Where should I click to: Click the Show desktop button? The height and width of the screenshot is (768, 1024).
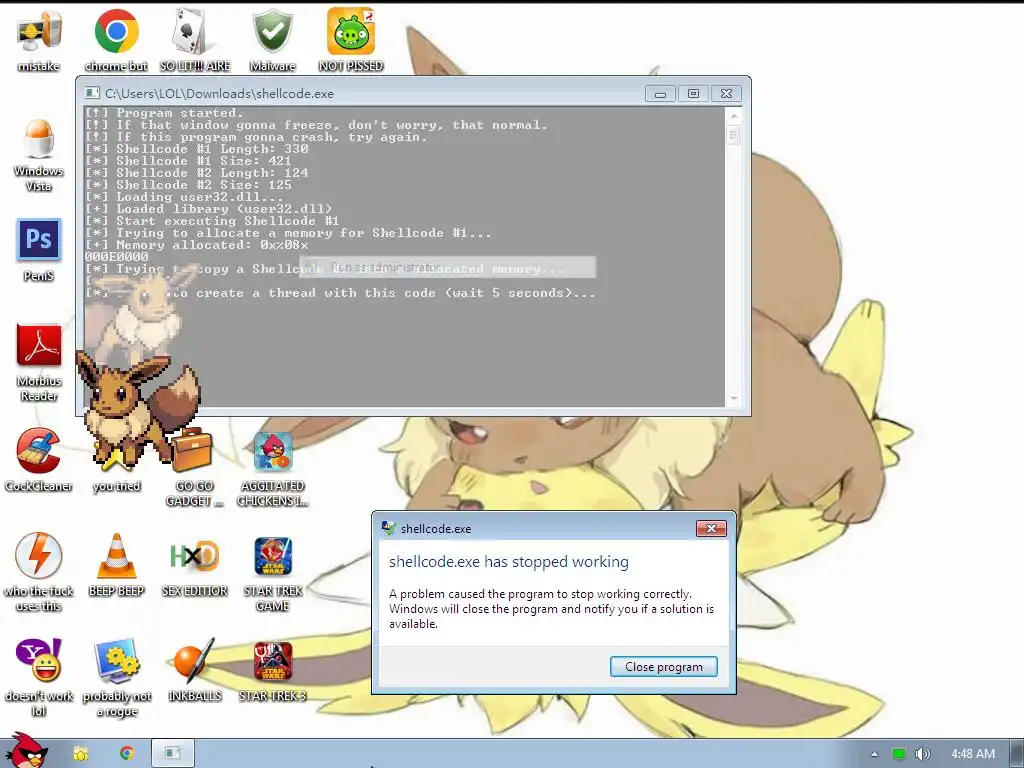(1017, 754)
